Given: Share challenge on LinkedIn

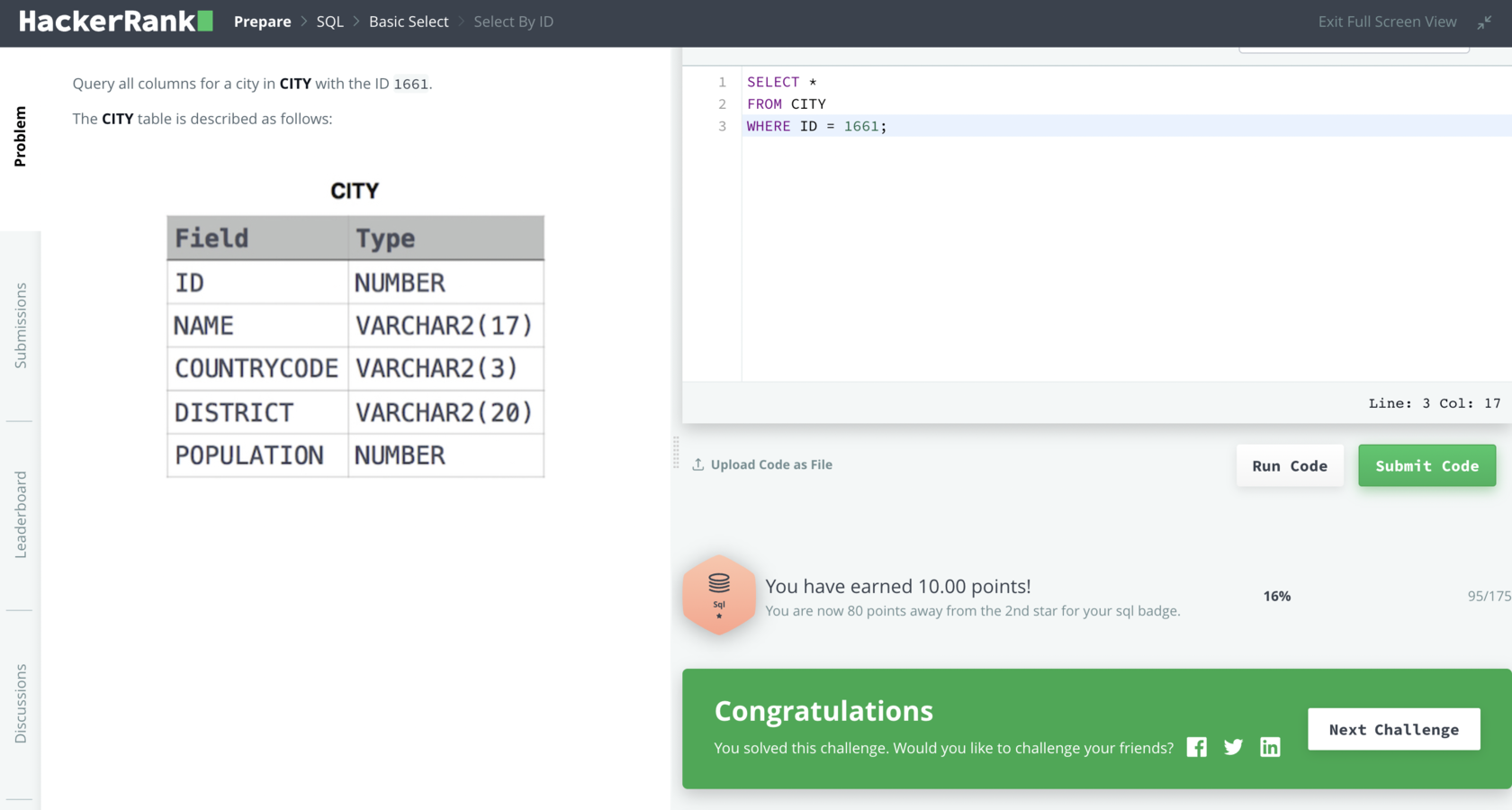Looking at the screenshot, I should [1270, 747].
